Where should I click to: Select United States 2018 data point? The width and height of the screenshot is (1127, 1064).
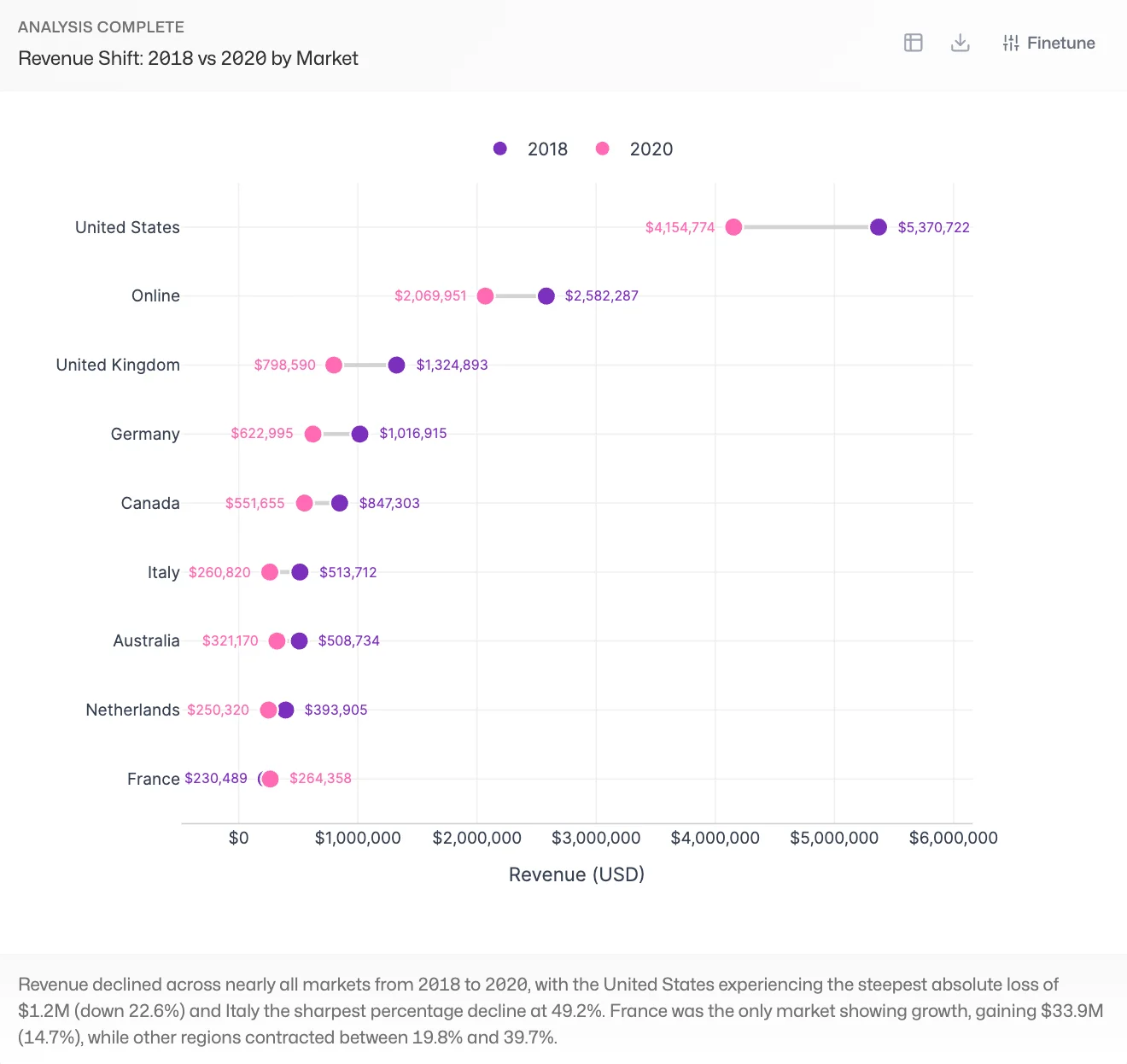[879, 227]
